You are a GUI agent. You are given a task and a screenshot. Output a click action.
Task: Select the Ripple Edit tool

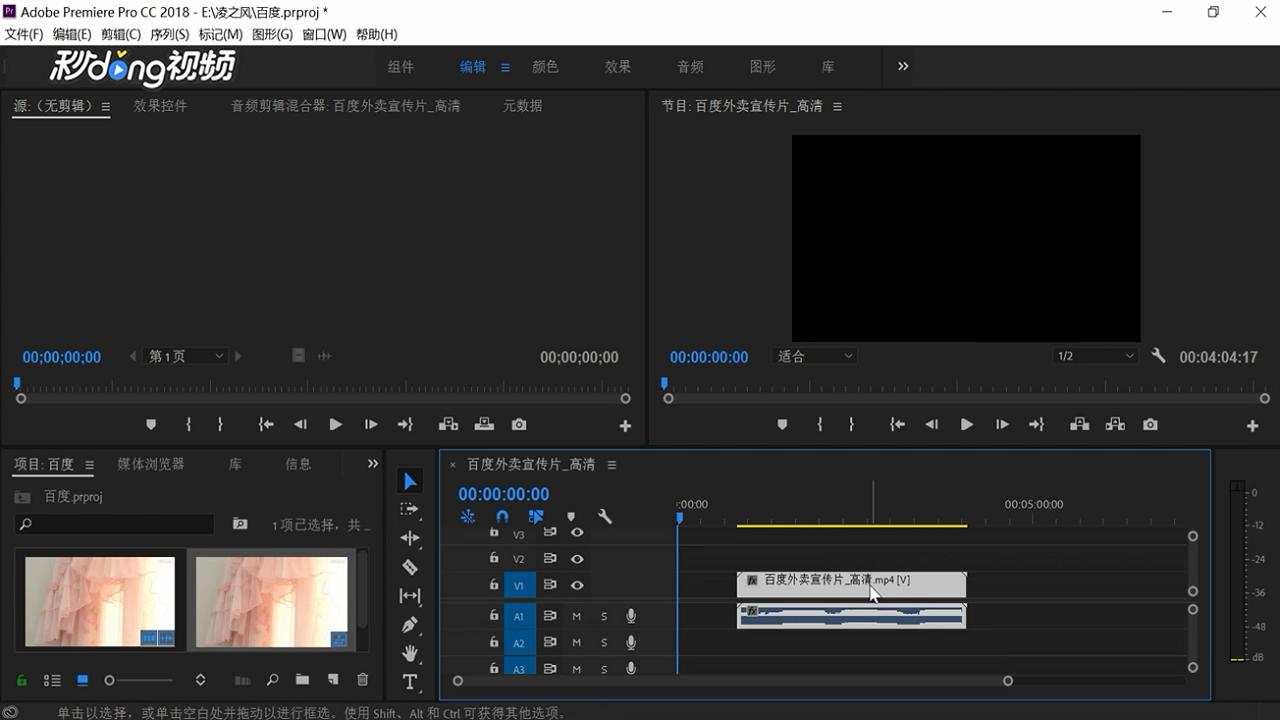click(x=410, y=538)
